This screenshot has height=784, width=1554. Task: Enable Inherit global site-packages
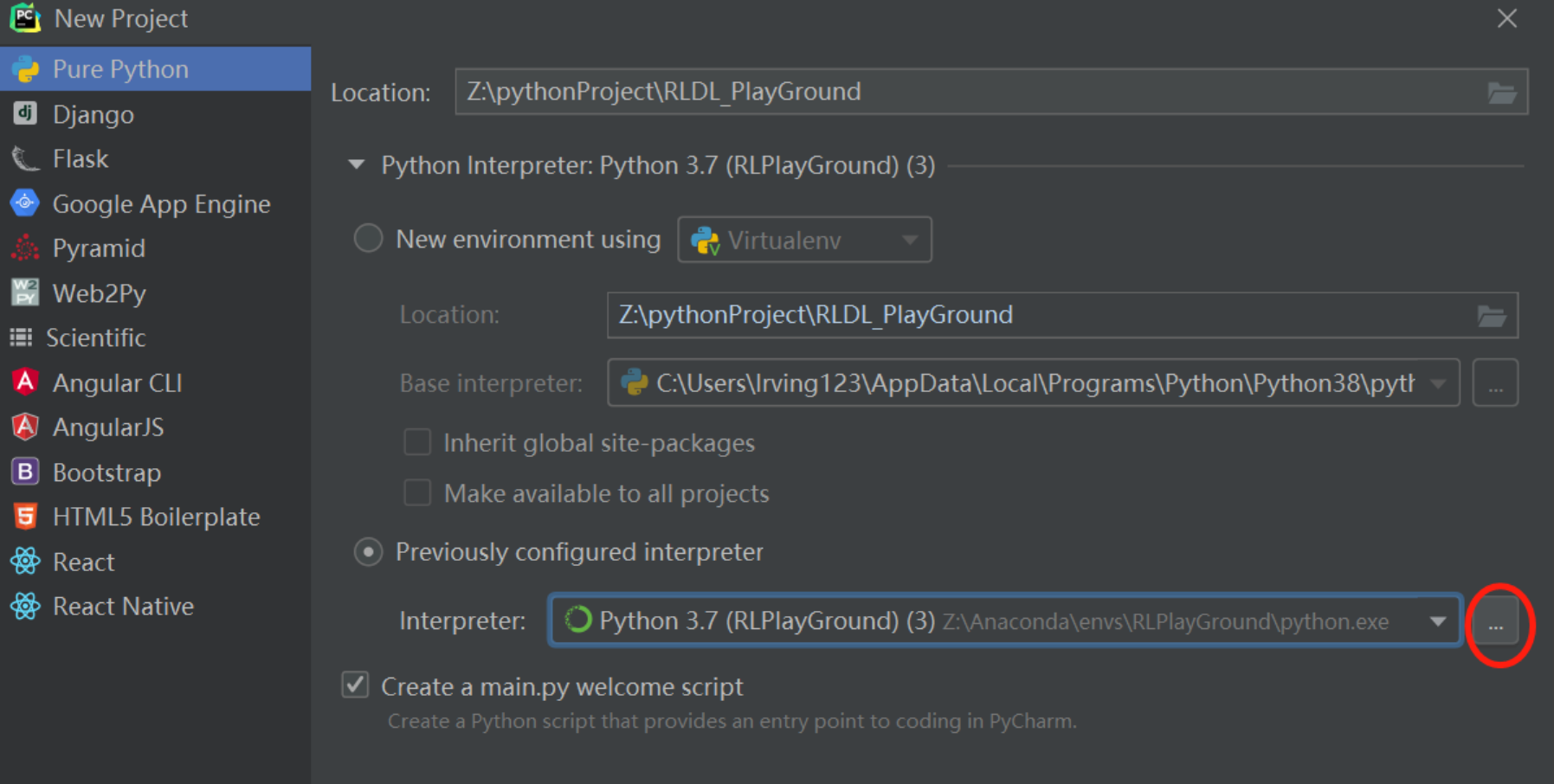point(417,442)
